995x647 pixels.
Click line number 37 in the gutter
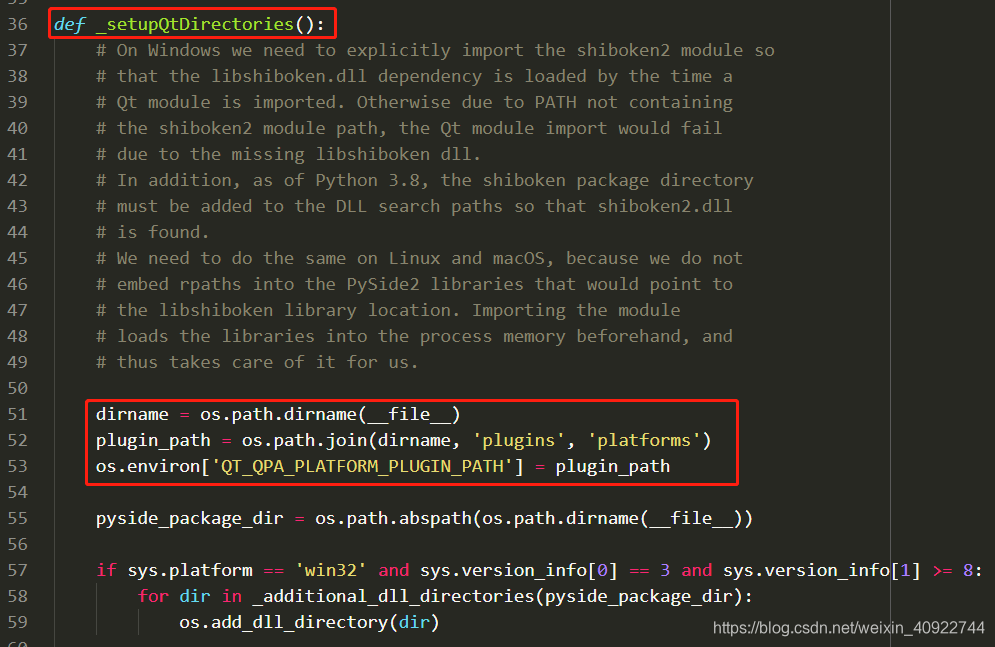point(17,50)
